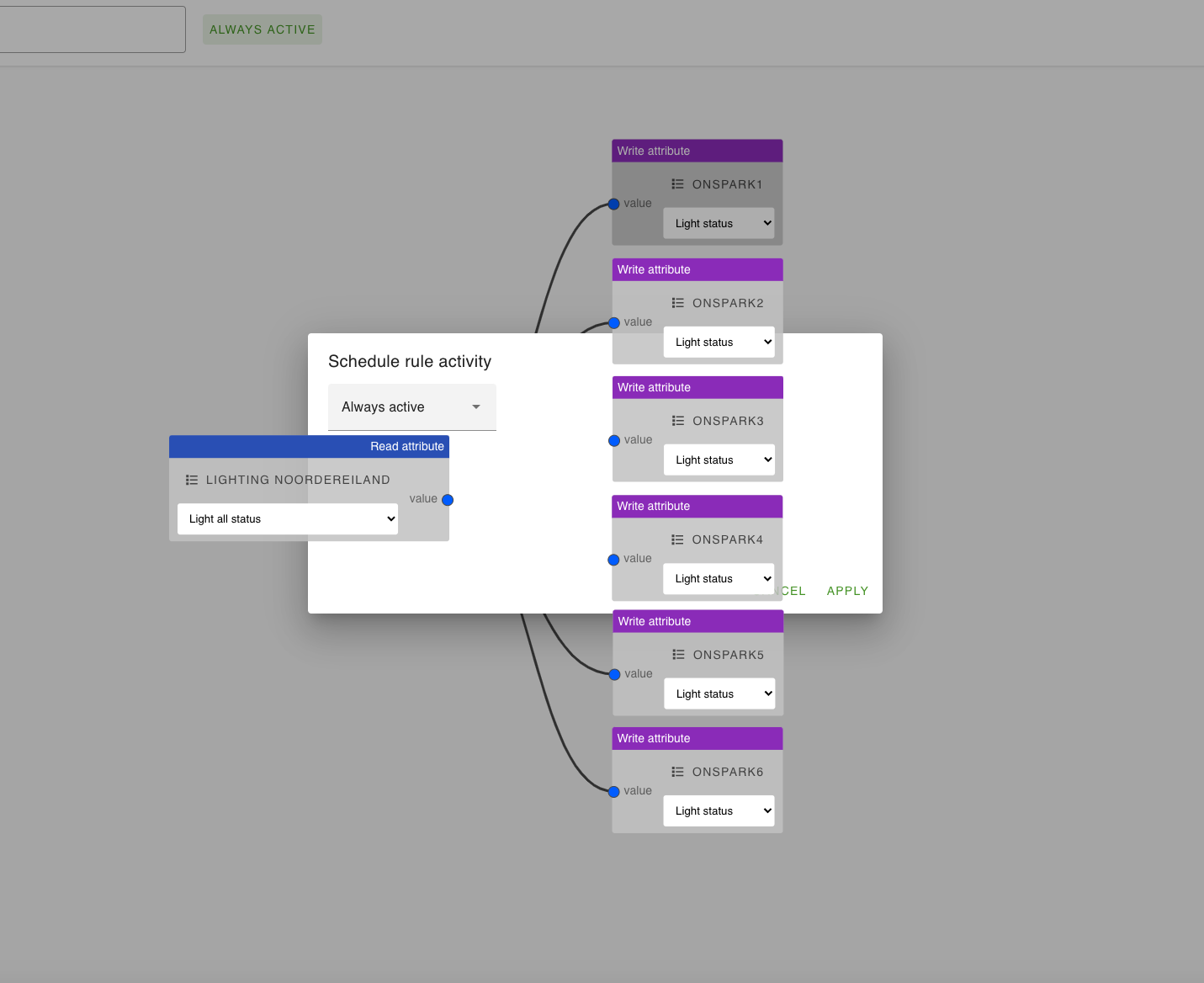The image size is (1204, 983).
Task: Click the list icon on ONSPARK4 node
Action: pos(676,539)
